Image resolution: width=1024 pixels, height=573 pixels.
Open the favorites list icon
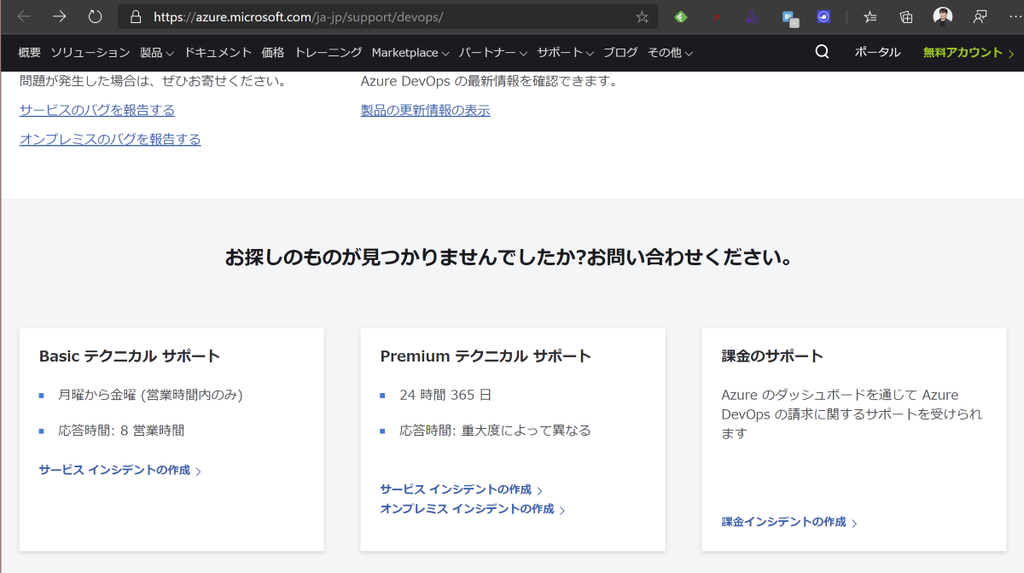click(870, 17)
